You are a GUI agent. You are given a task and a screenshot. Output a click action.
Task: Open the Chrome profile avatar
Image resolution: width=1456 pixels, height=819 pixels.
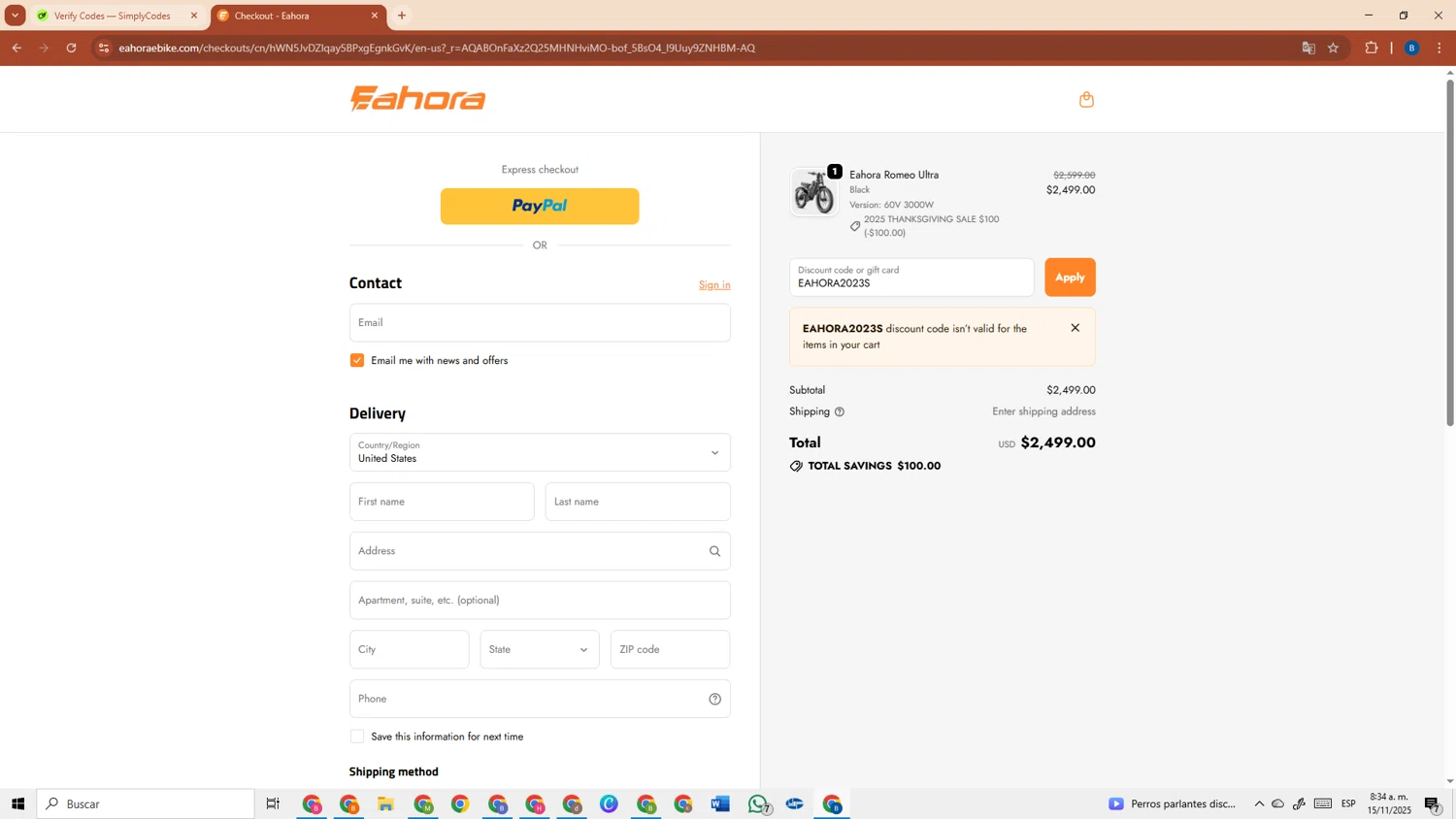pyautogui.click(x=1411, y=48)
